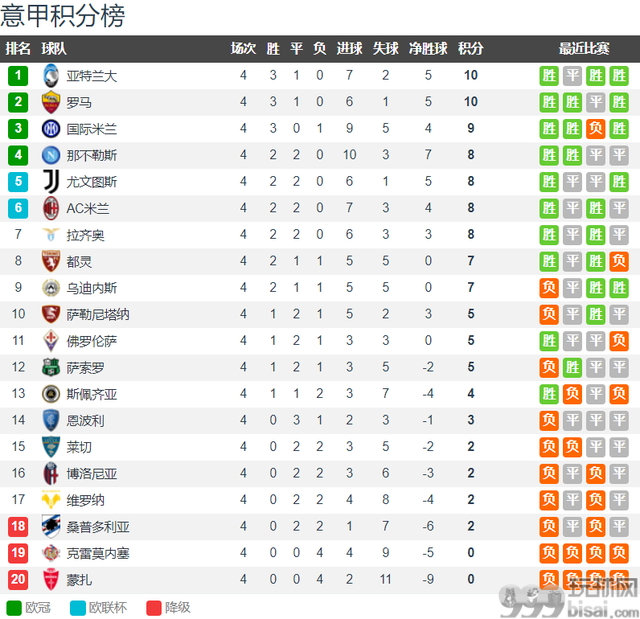Select the Napoli club badge
The height and width of the screenshot is (619, 640).
click(51, 155)
